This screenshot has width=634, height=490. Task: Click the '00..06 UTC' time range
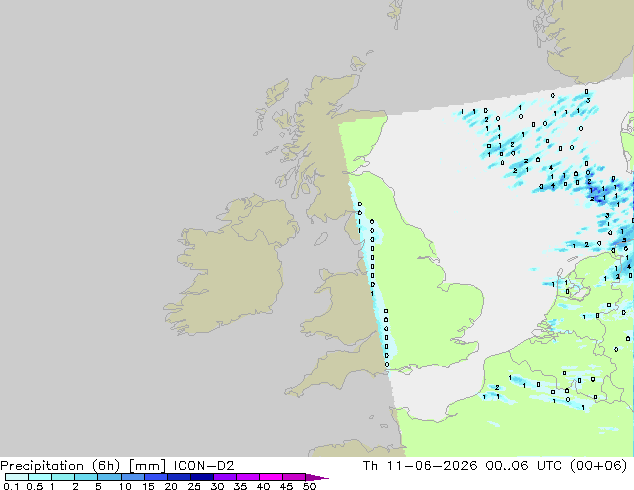click(x=523, y=466)
